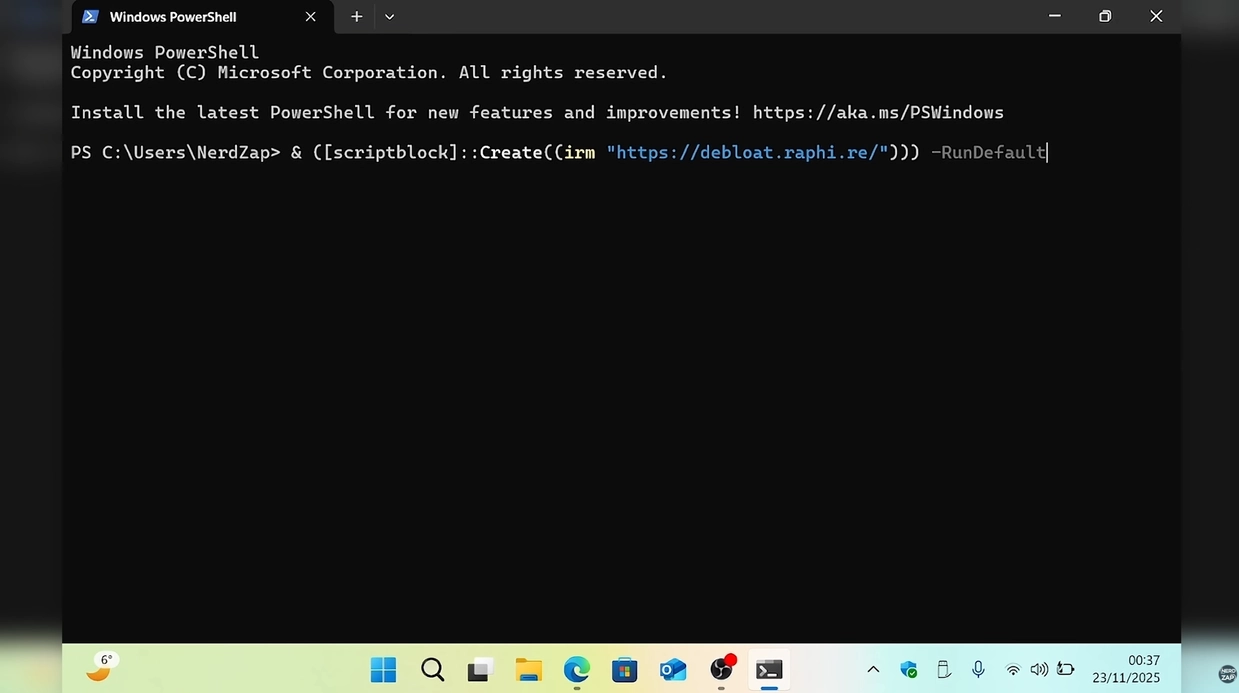Switch to OBS Studio on taskbar

pos(721,670)
